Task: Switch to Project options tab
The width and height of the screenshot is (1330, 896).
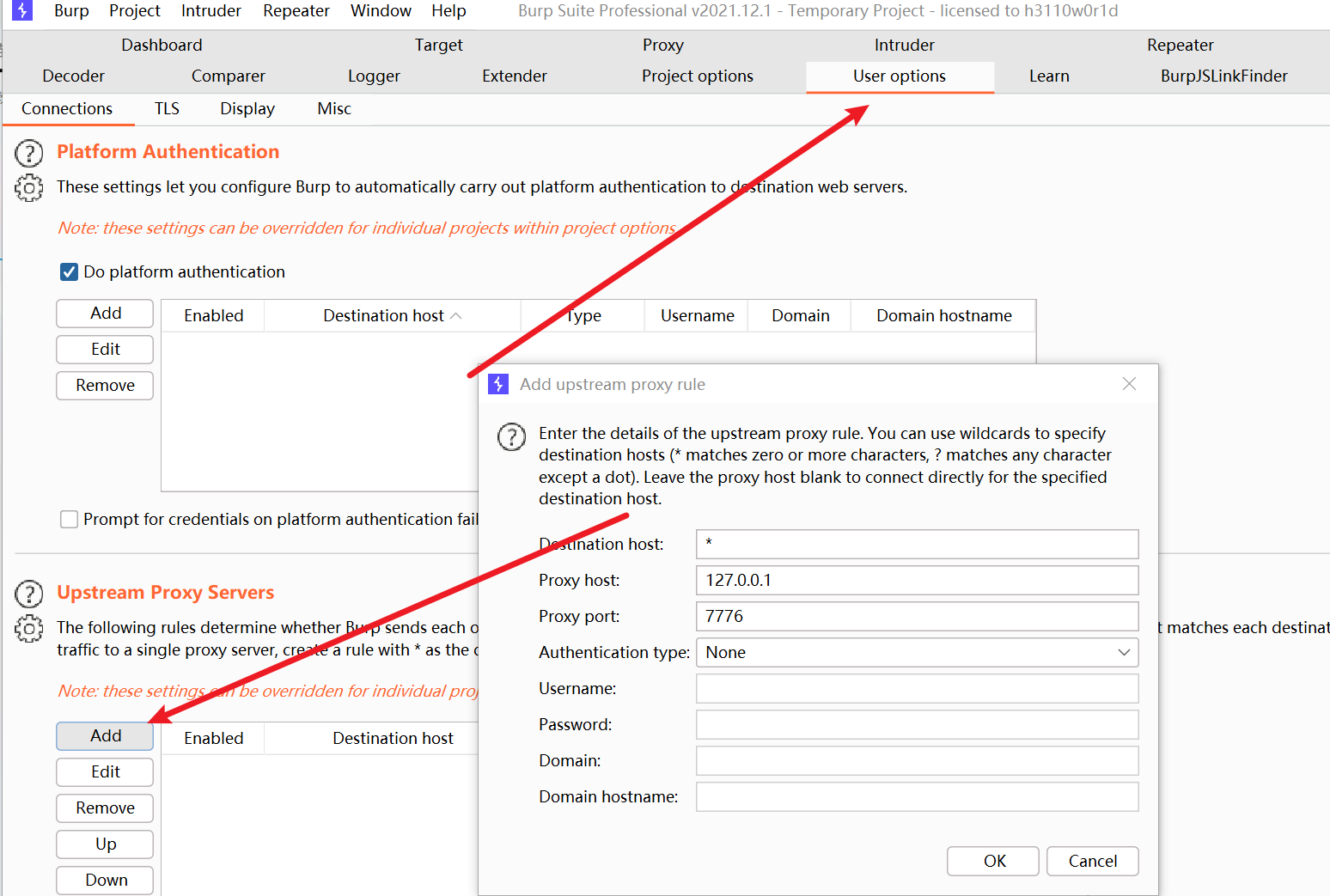Action: click(698, 76)
